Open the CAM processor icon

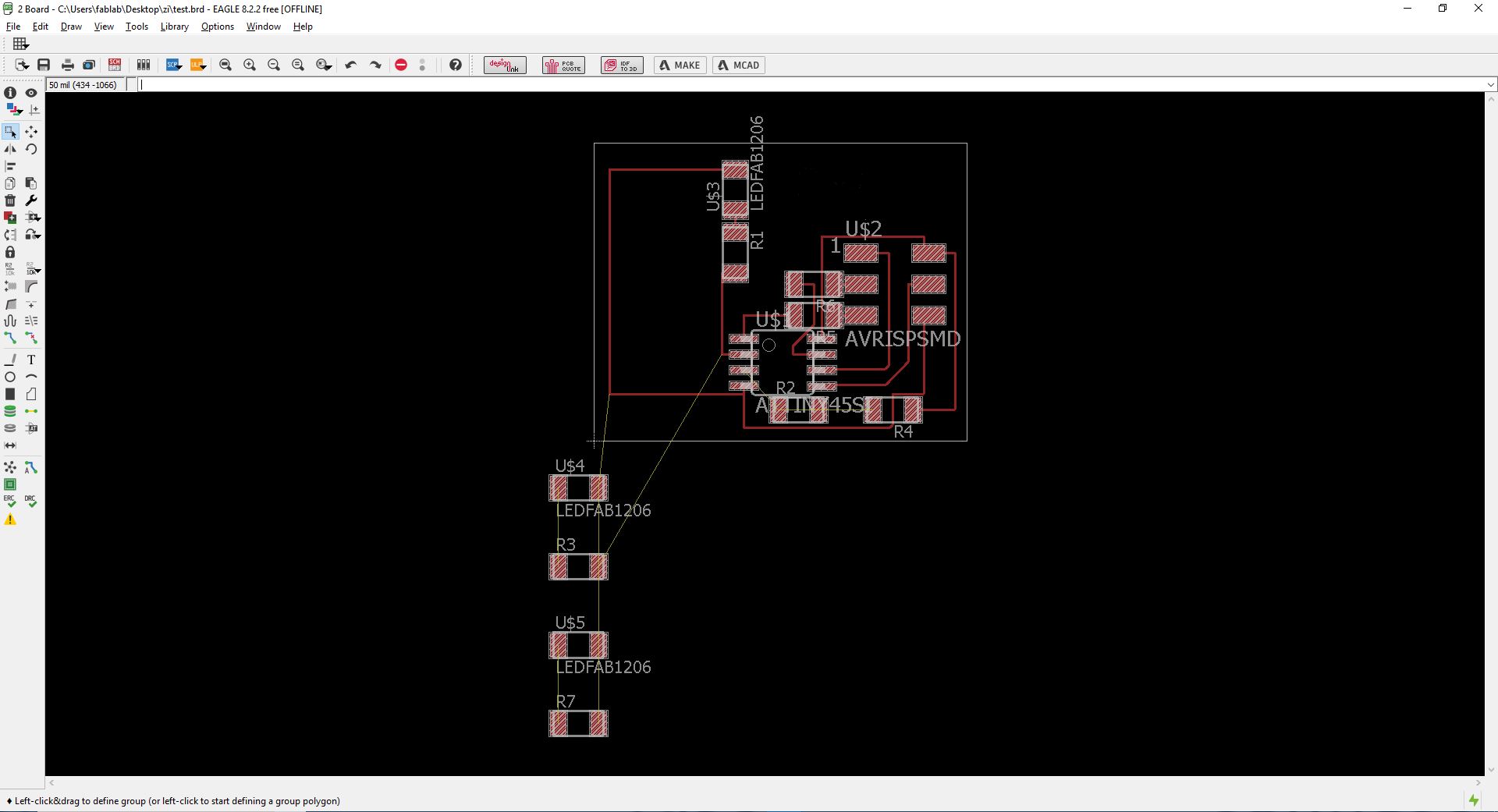pyautogui.click(x=89, y=66)
